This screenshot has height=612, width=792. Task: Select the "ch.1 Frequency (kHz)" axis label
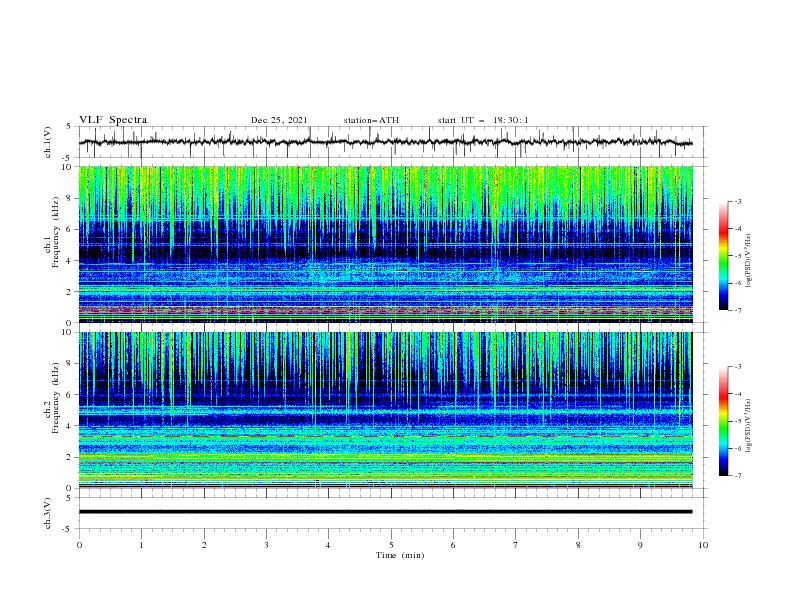pyautogui.click(x=52, y=233)
